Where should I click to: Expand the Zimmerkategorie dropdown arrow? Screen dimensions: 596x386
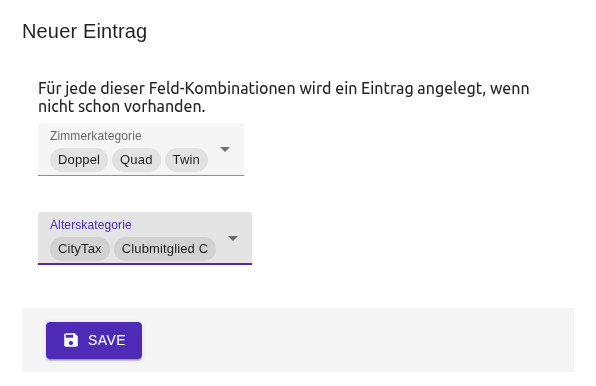[x=225, y=149]
